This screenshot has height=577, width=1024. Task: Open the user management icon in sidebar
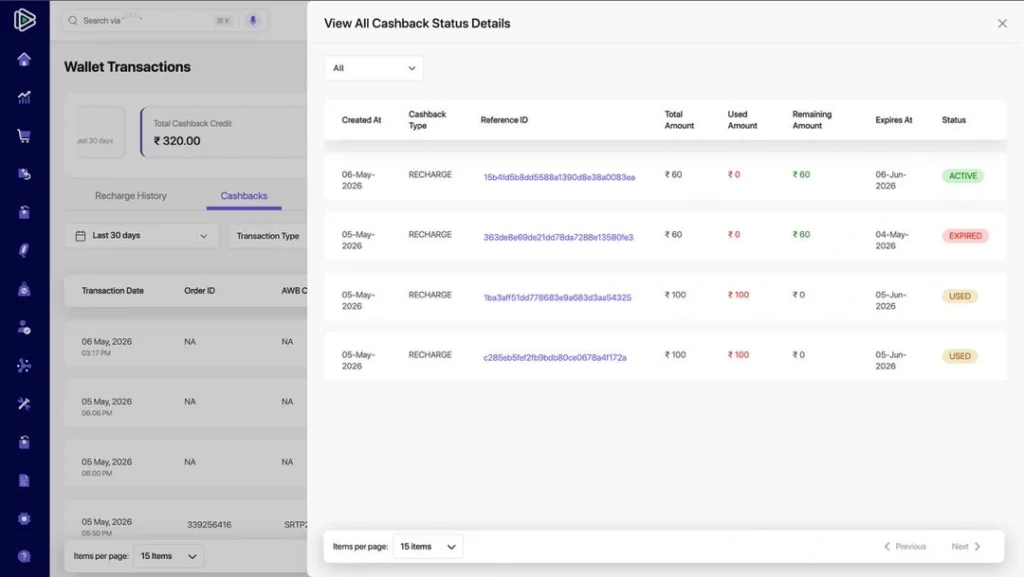click(x=24, y=327)
